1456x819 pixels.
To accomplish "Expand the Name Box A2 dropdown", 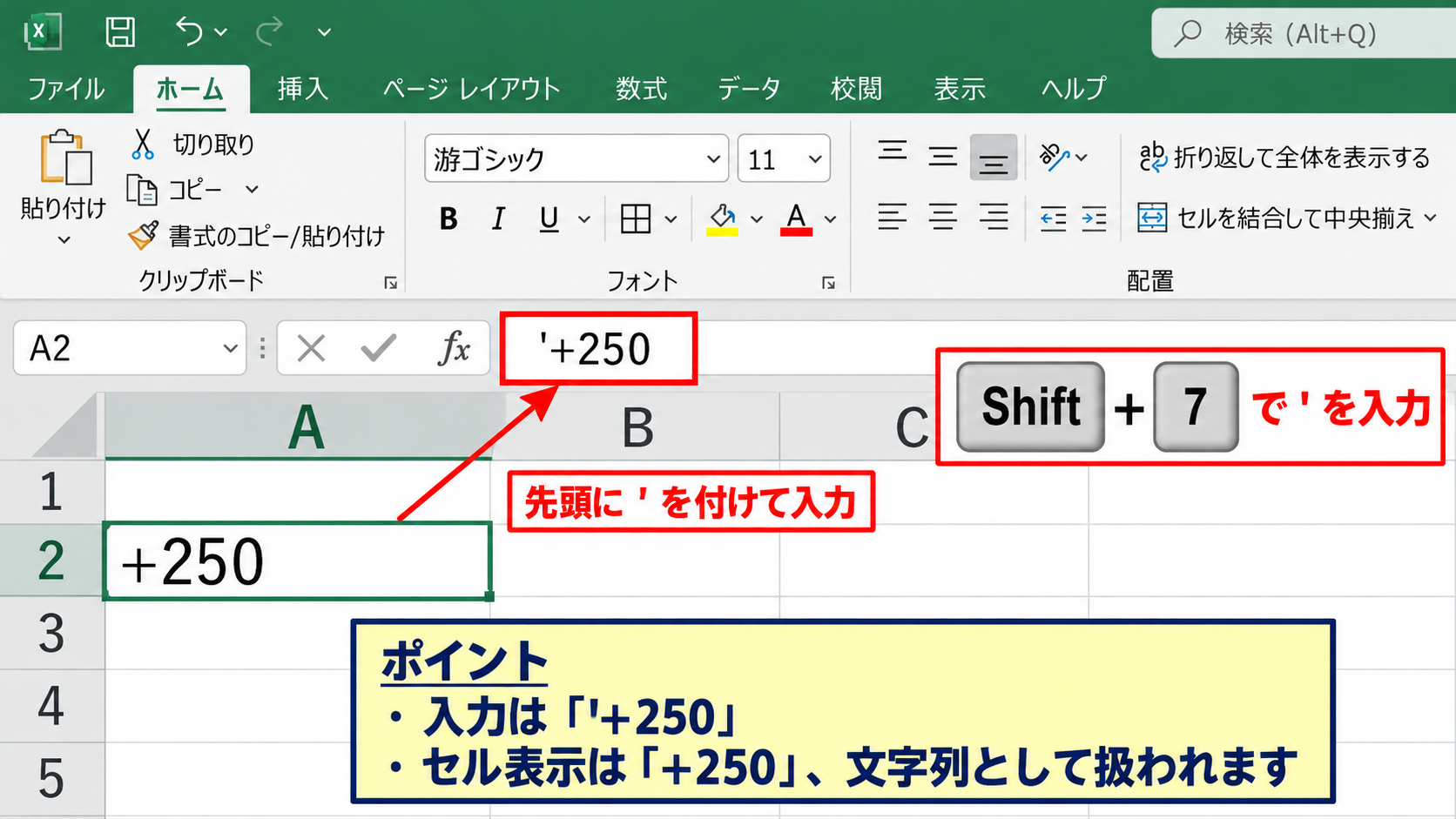I will (230, 349).
